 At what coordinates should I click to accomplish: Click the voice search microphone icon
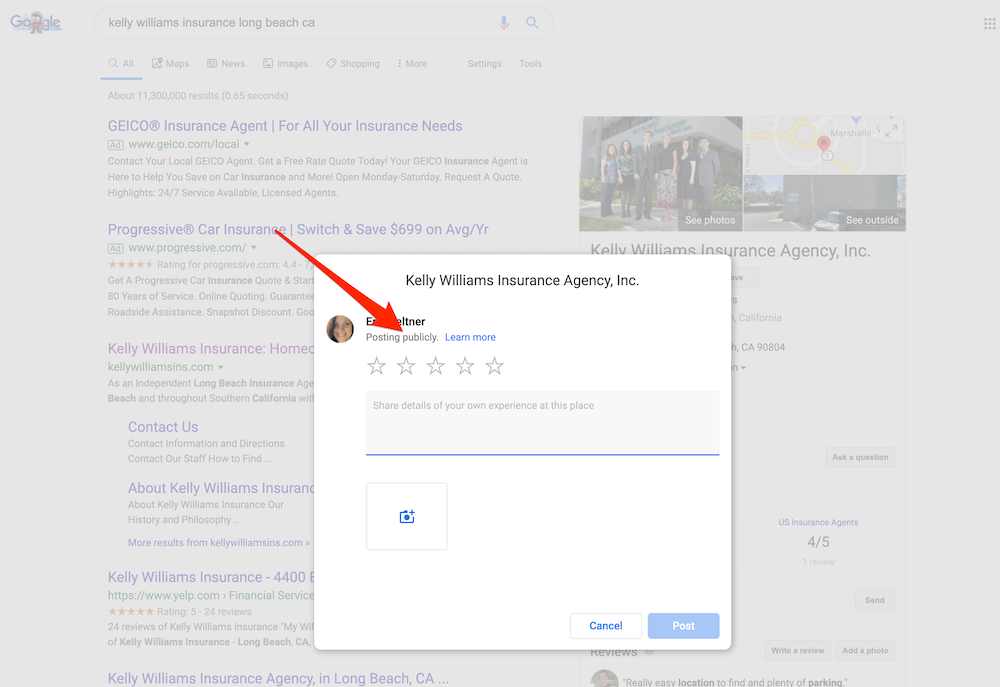(504, 23)
